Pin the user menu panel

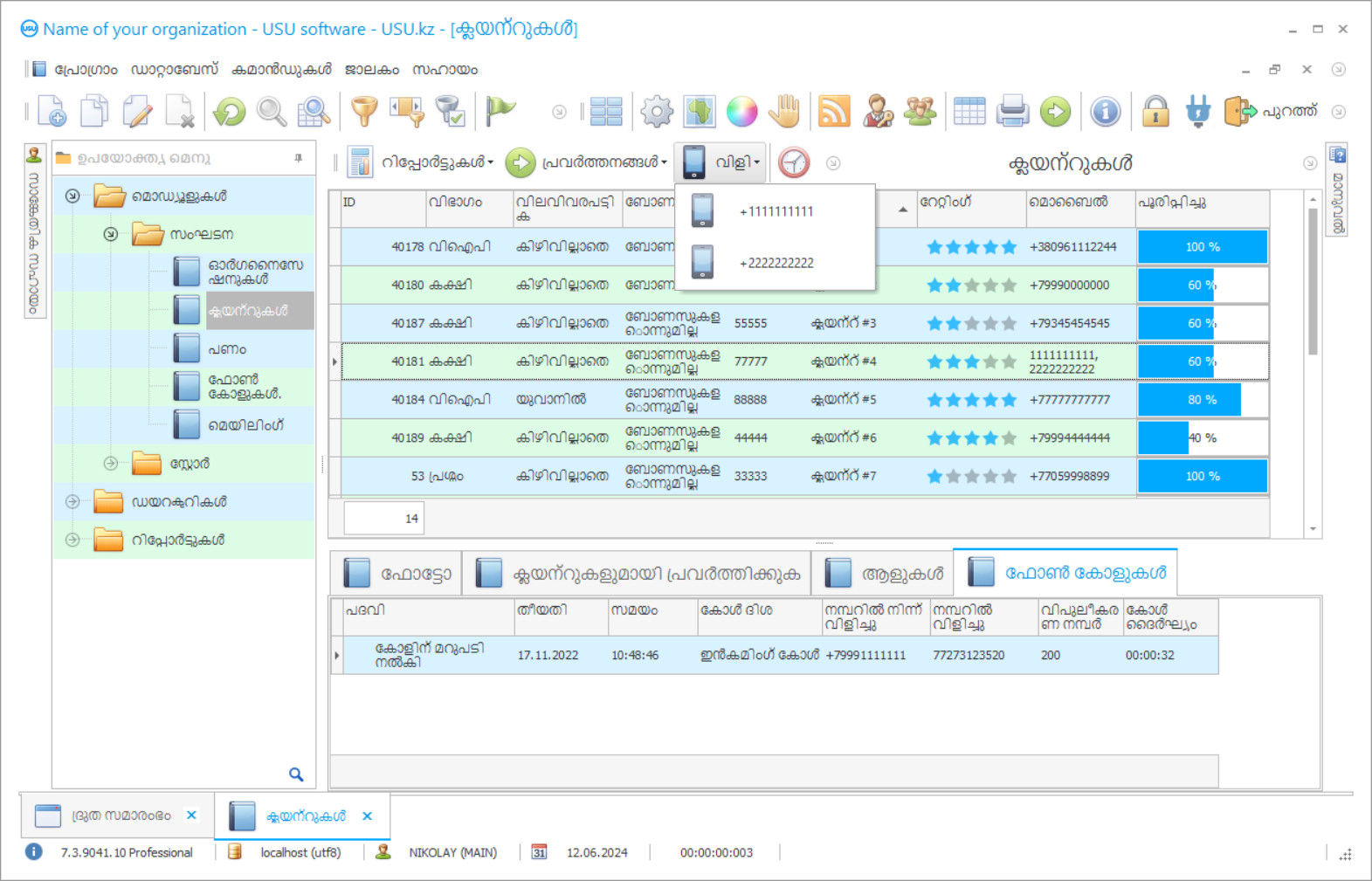(x=299, y=158)
